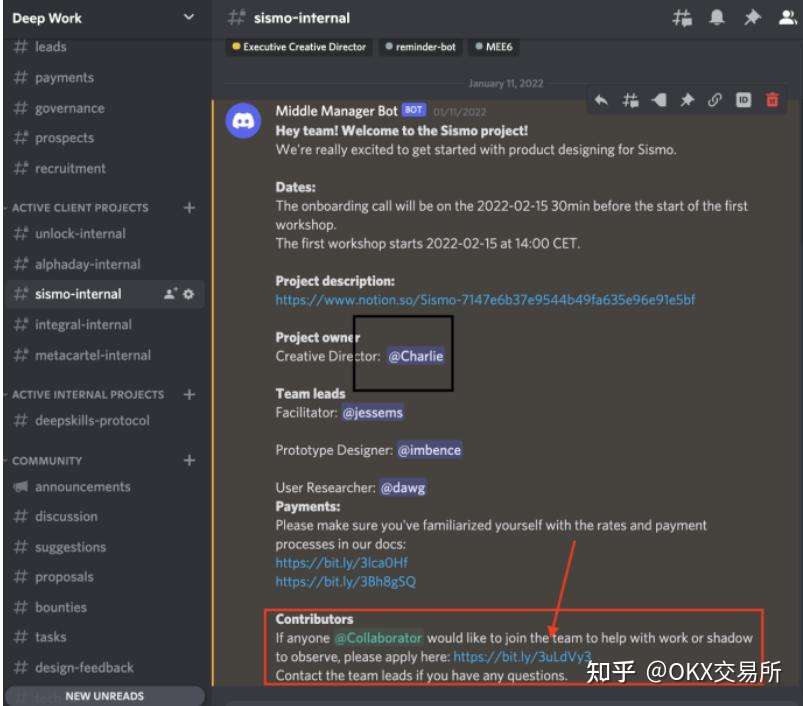Image resolution: width=803 pixels, height=706 pixels.
Task: Collapse Active Client Projects category
Action: [x=80, y=208]
